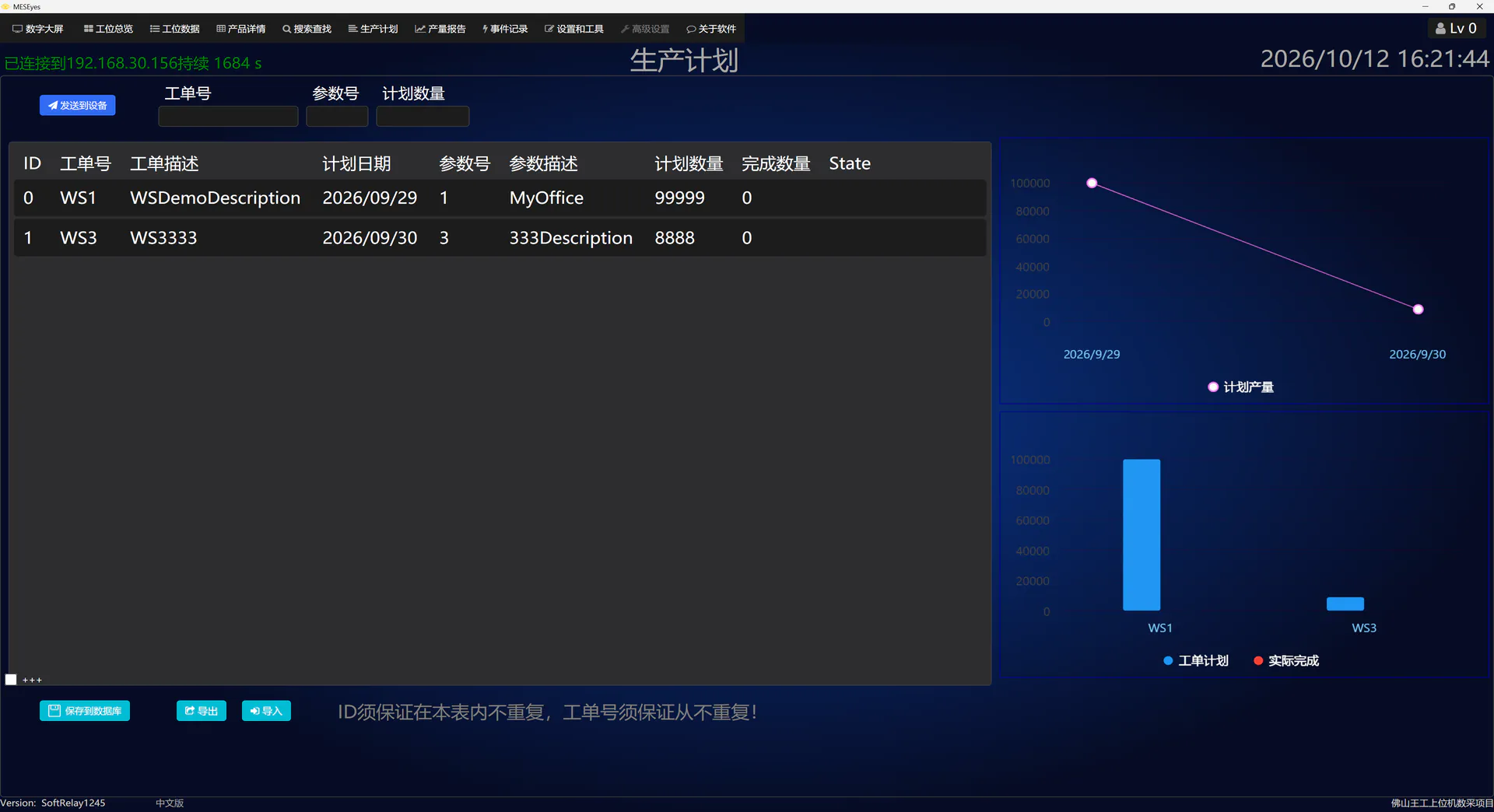Select the WS3 work order cell

(x=79, y=238)
